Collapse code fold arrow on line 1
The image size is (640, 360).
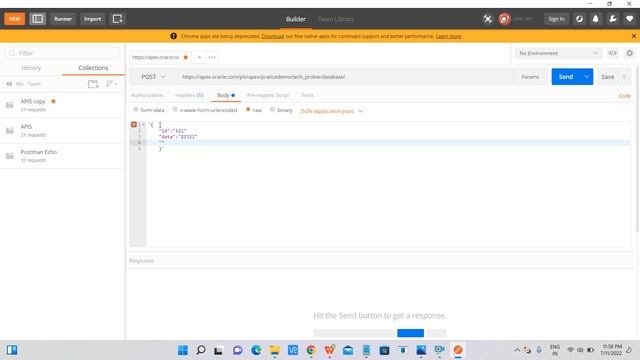(x=144, y=124)
